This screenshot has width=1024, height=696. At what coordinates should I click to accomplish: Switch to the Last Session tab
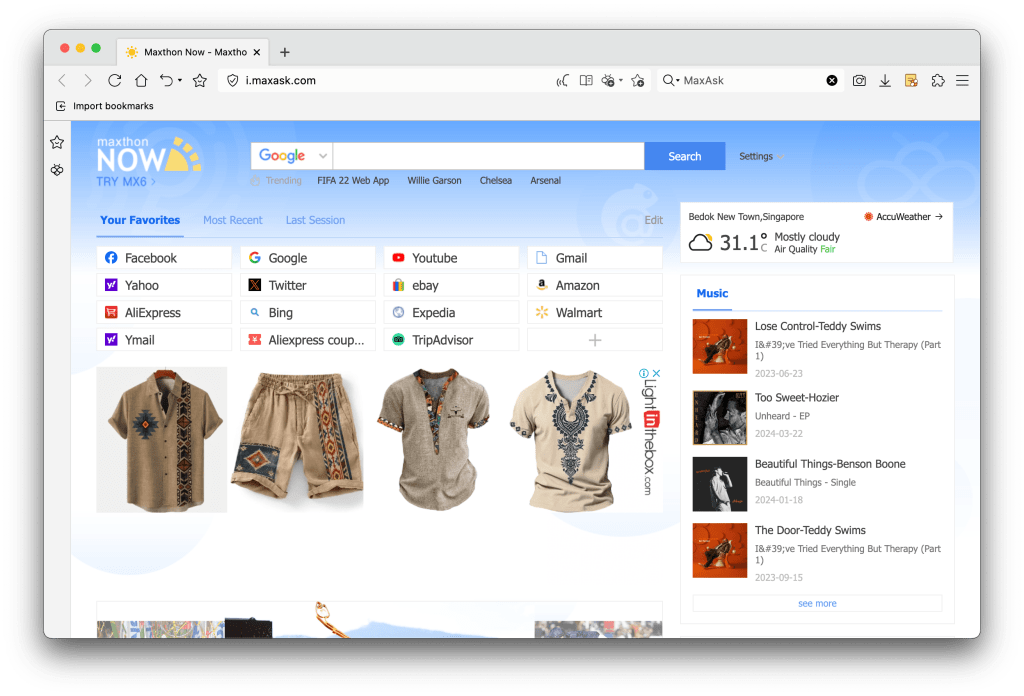click(315, 220)
